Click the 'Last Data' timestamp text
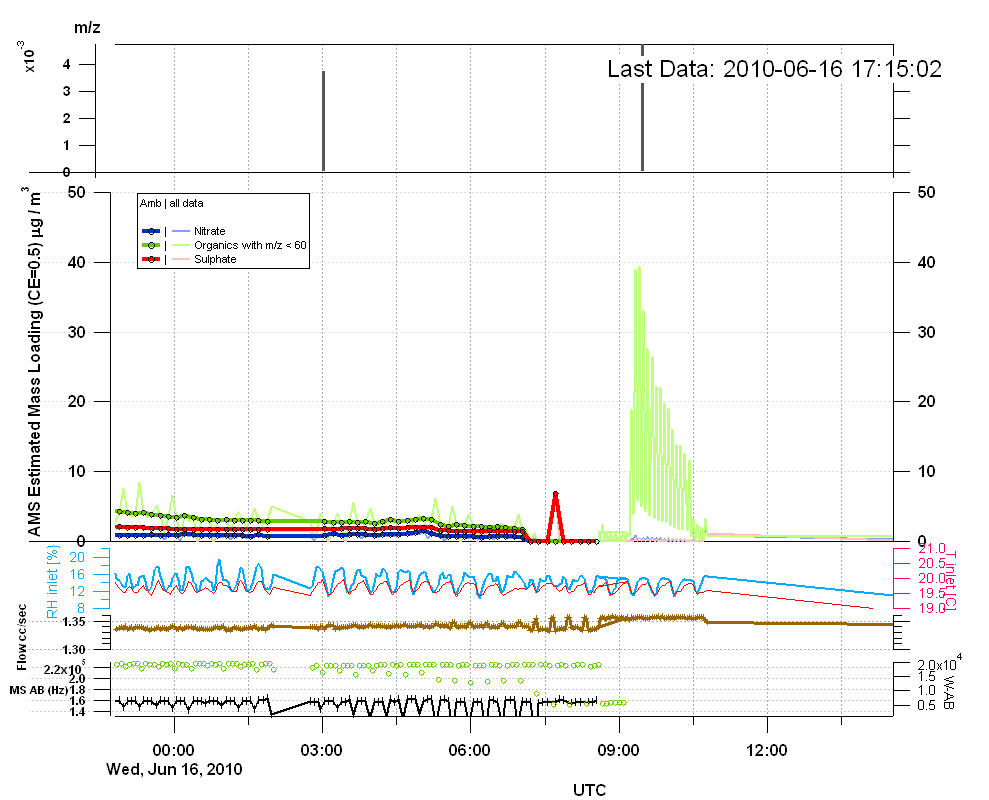Viewport: 989px width, 800px height. 774,69
